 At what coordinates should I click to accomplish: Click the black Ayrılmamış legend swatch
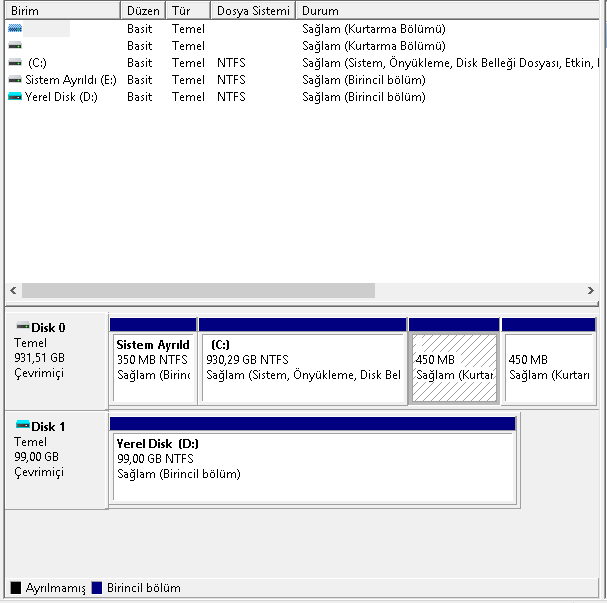pyautogui.click(x=15, y=588)
